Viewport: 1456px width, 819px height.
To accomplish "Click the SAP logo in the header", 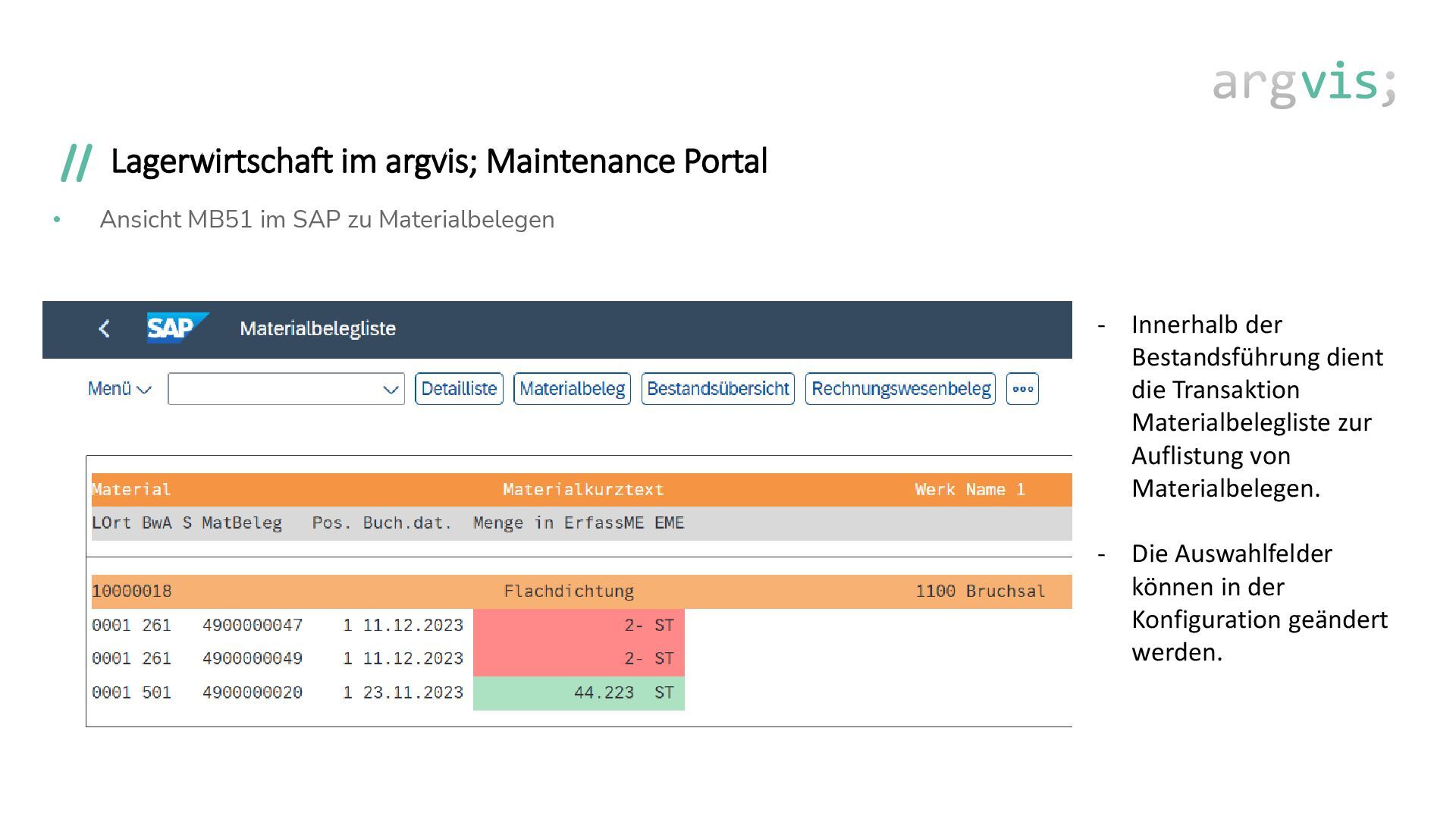I will 177,328.
